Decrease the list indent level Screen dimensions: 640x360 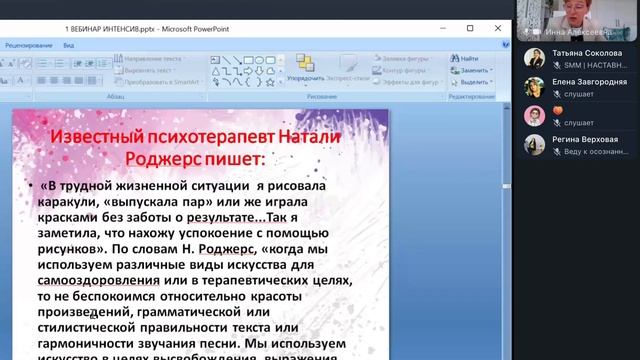pyautogui.click(x=78, y=63)
